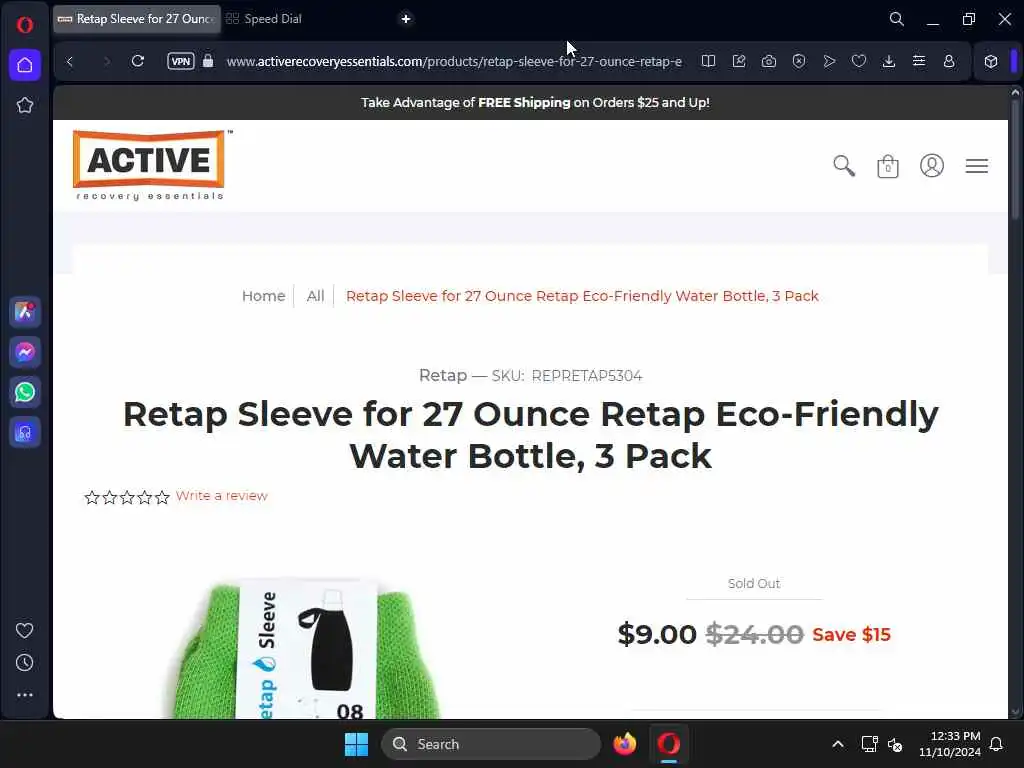Open Firefox from the taskbar
This screenshot has height=768, width=1024.
[x=624, y=744]
